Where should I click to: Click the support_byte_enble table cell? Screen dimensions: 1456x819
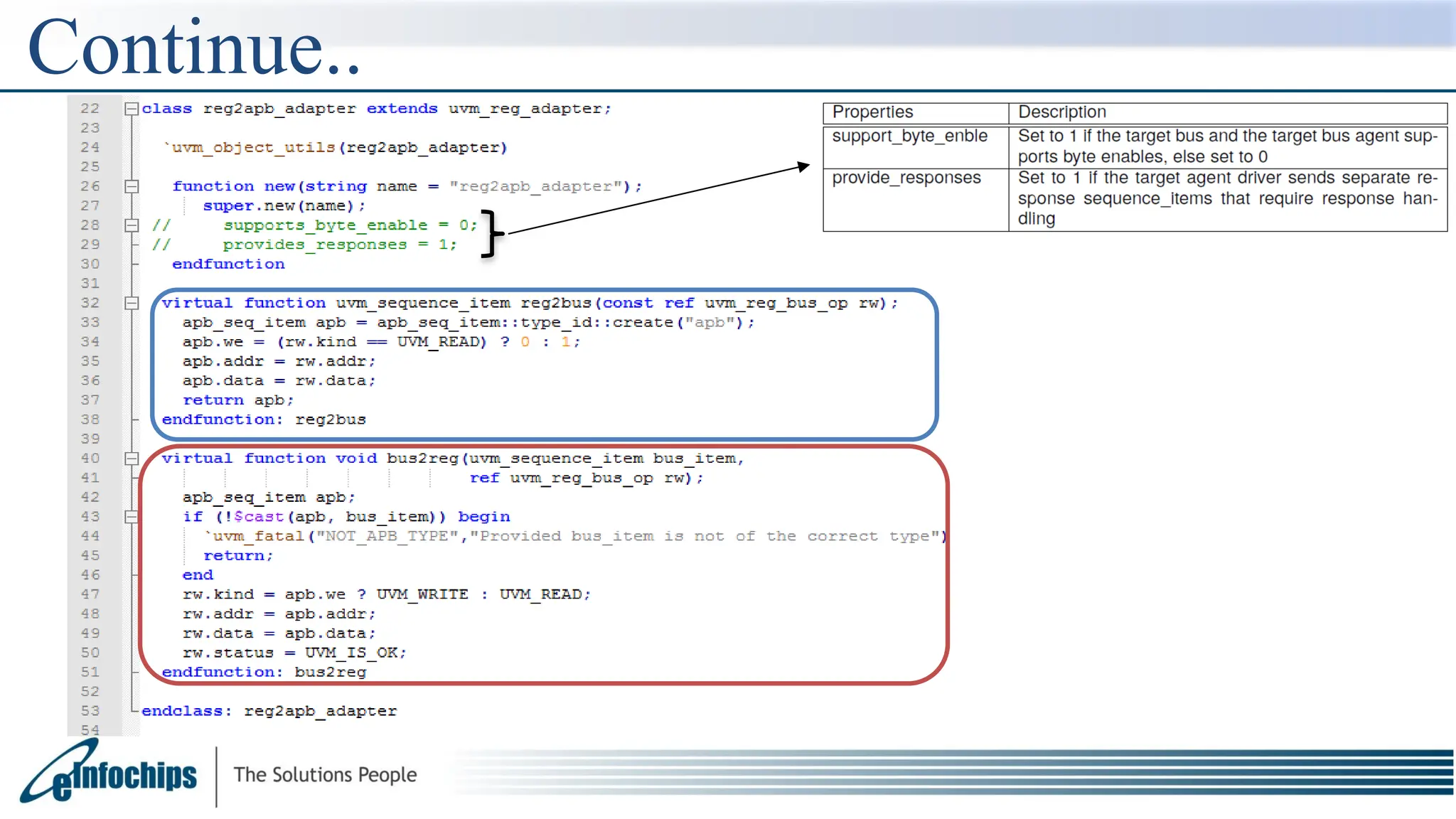(x=909, y=136)
